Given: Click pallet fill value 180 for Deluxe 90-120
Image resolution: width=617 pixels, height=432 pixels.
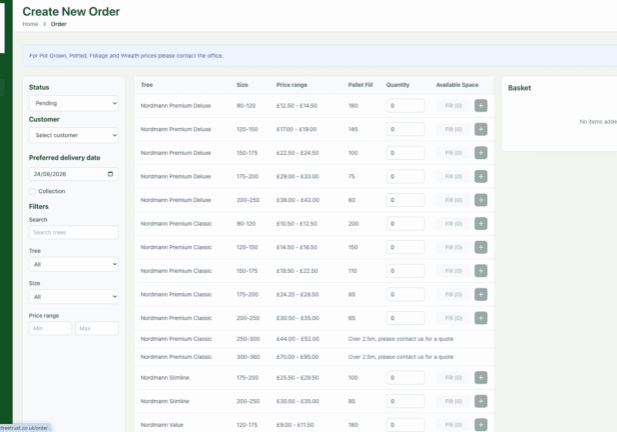Looking at the screenshot, I should pyautogui.click(x=353, y=105).
